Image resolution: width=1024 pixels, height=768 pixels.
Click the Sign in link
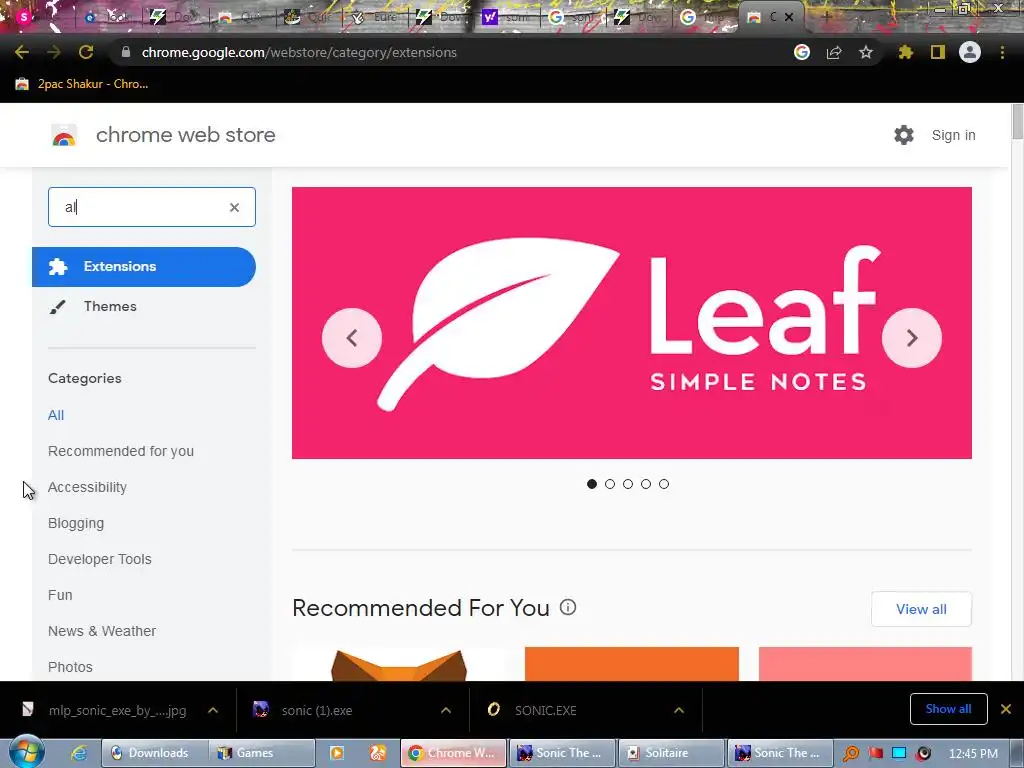pyautogui.click(x=953, y=135)
